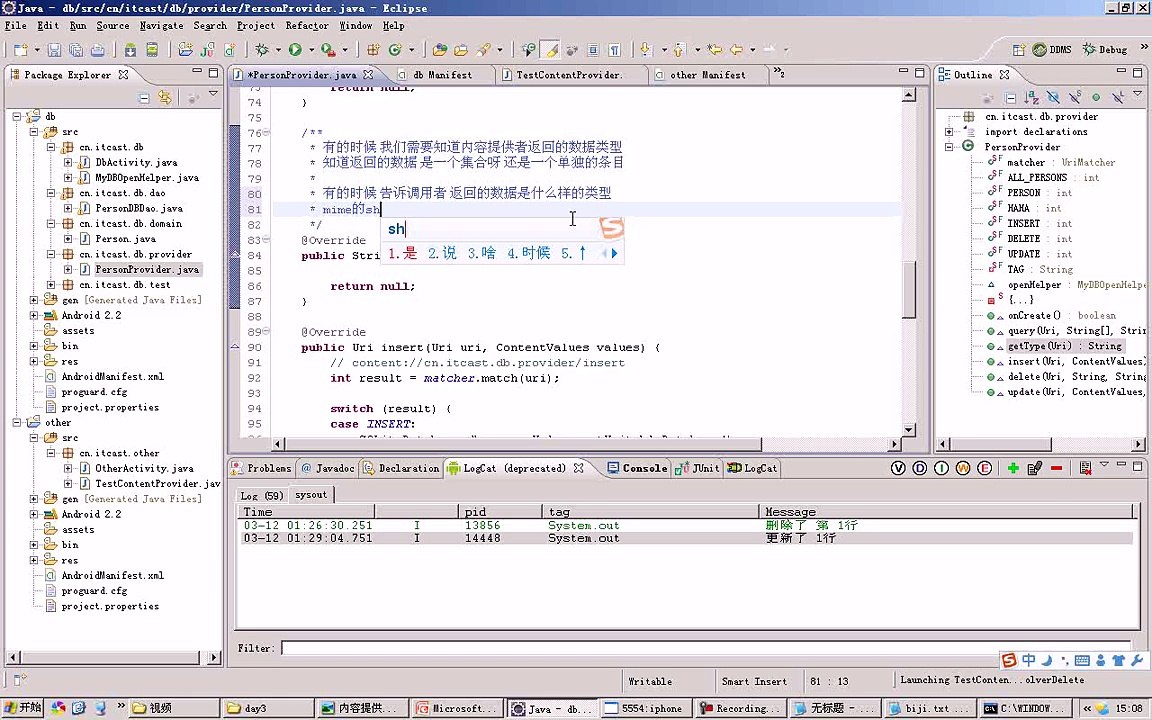Screen dimensions: 1152x720
Task: Open the Debug perspective button
Action: (x=1104, y=50)
